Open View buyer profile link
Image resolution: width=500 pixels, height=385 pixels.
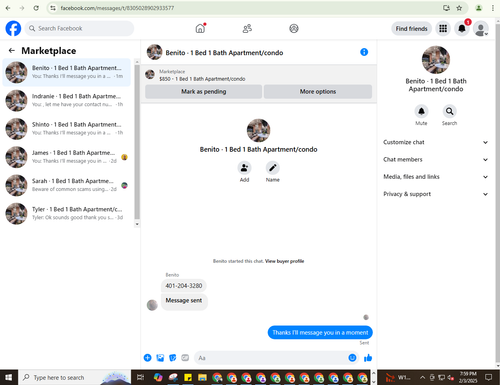[284, 261]
